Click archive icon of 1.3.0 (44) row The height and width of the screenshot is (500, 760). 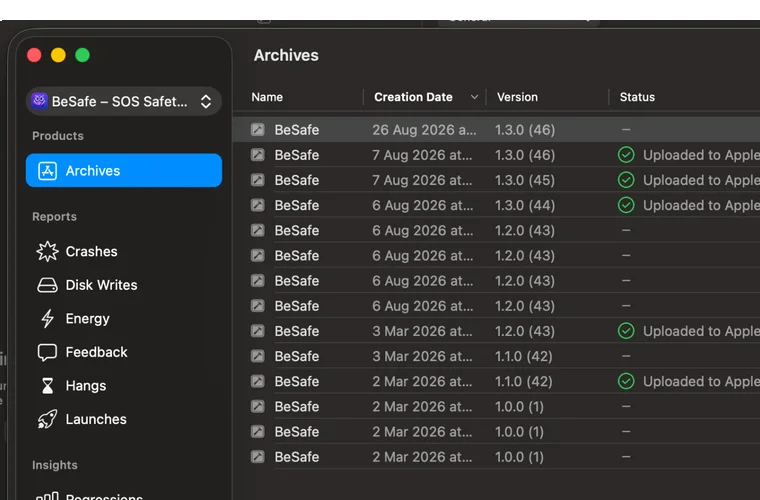257,205
